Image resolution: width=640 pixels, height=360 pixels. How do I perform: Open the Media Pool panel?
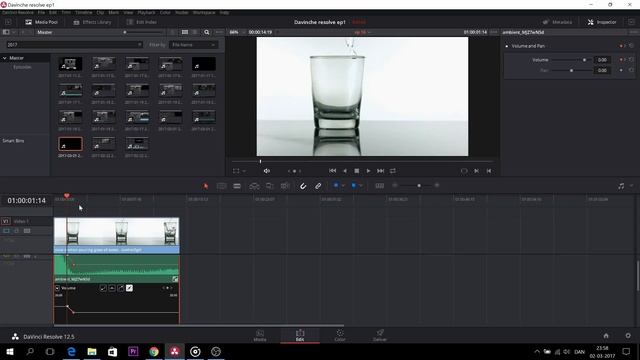click(x=41, y=22)
